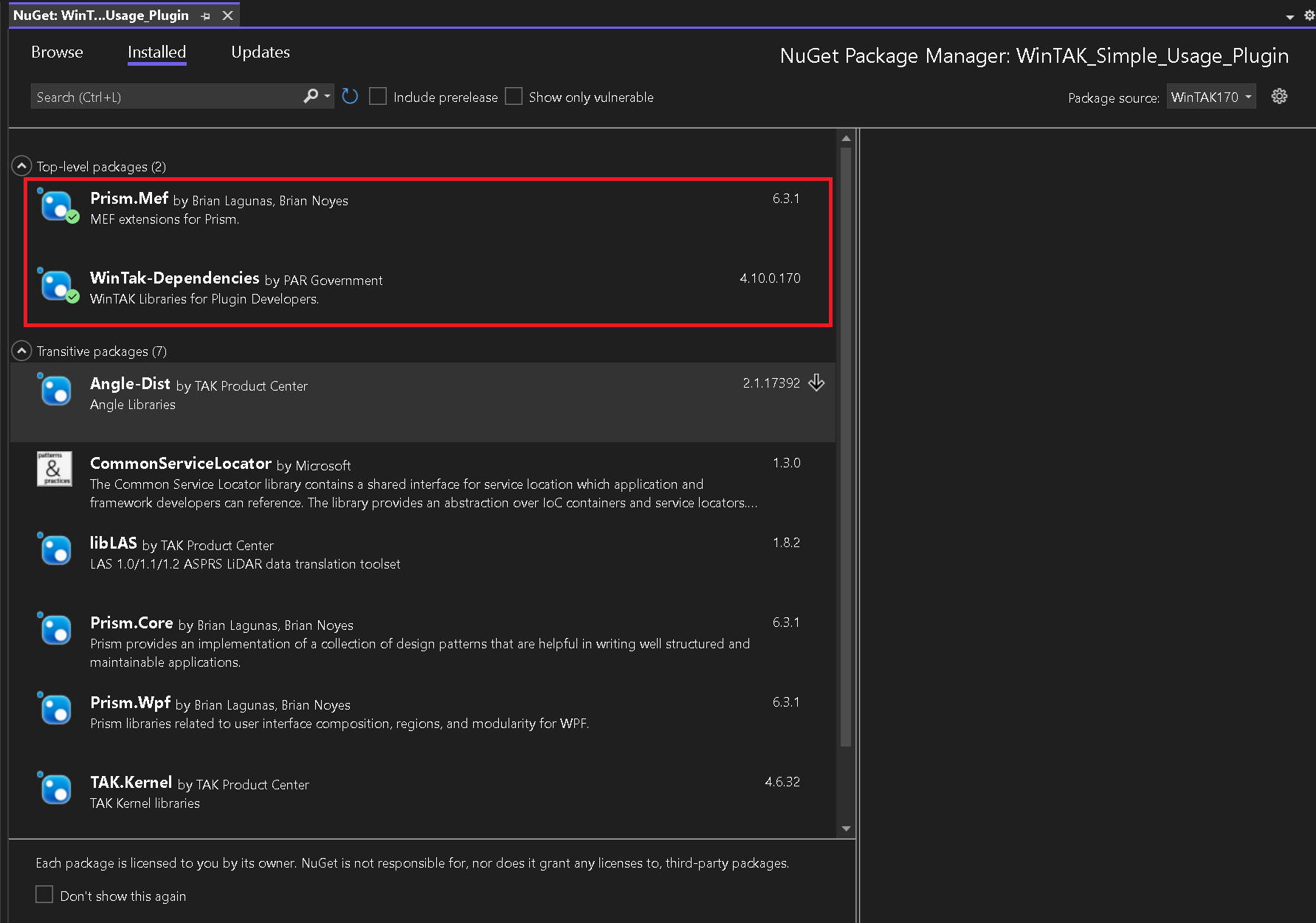Select the Prism.Core package name

[x=131, y=622]
